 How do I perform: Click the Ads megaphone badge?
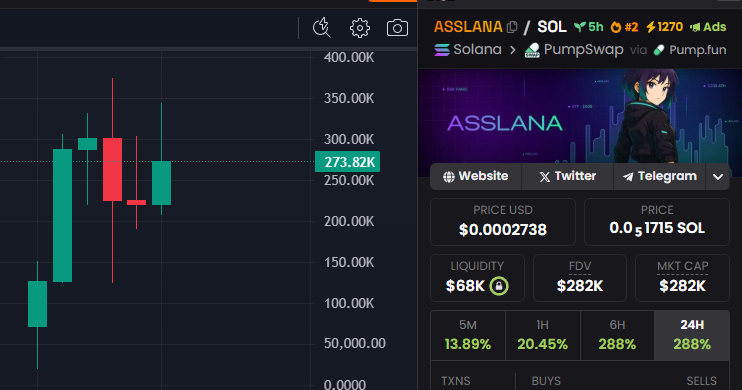coord(708,27)
